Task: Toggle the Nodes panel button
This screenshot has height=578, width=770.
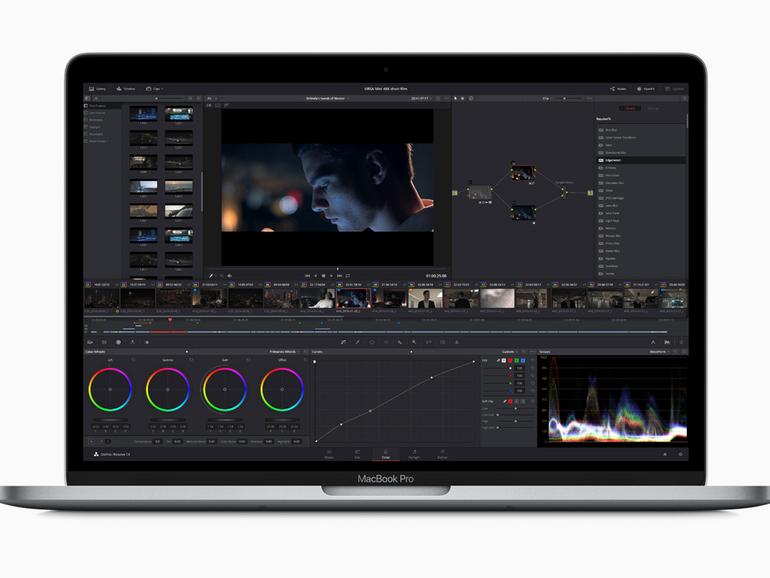Action: pyautogui.click(x=618, y=89)
